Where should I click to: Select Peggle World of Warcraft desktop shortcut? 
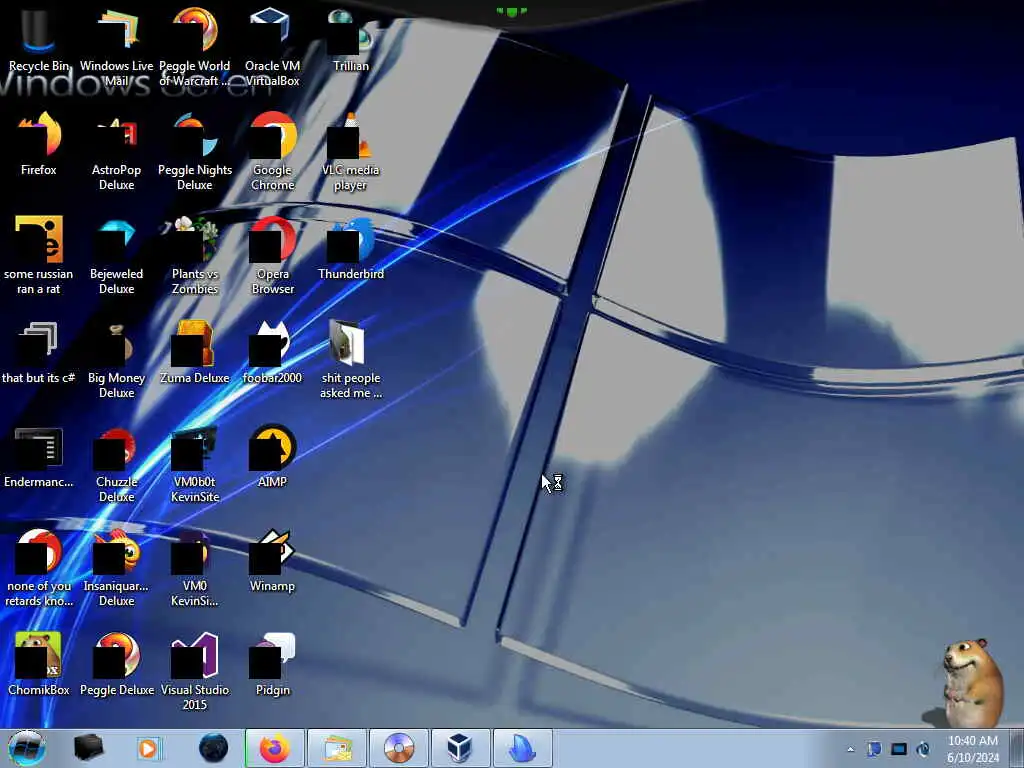click(195, 47)
